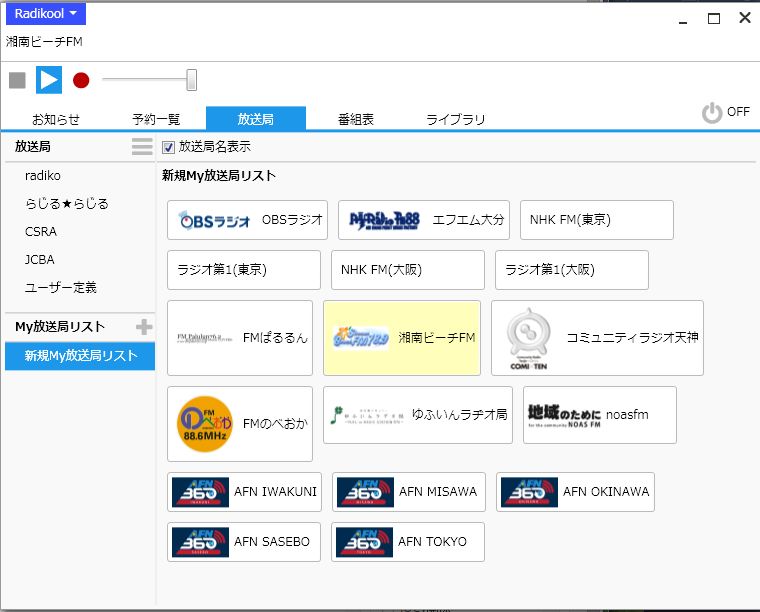Choose the NHK FM(大阪) station
Screen dimensions: 760x612
pos(408,270)
